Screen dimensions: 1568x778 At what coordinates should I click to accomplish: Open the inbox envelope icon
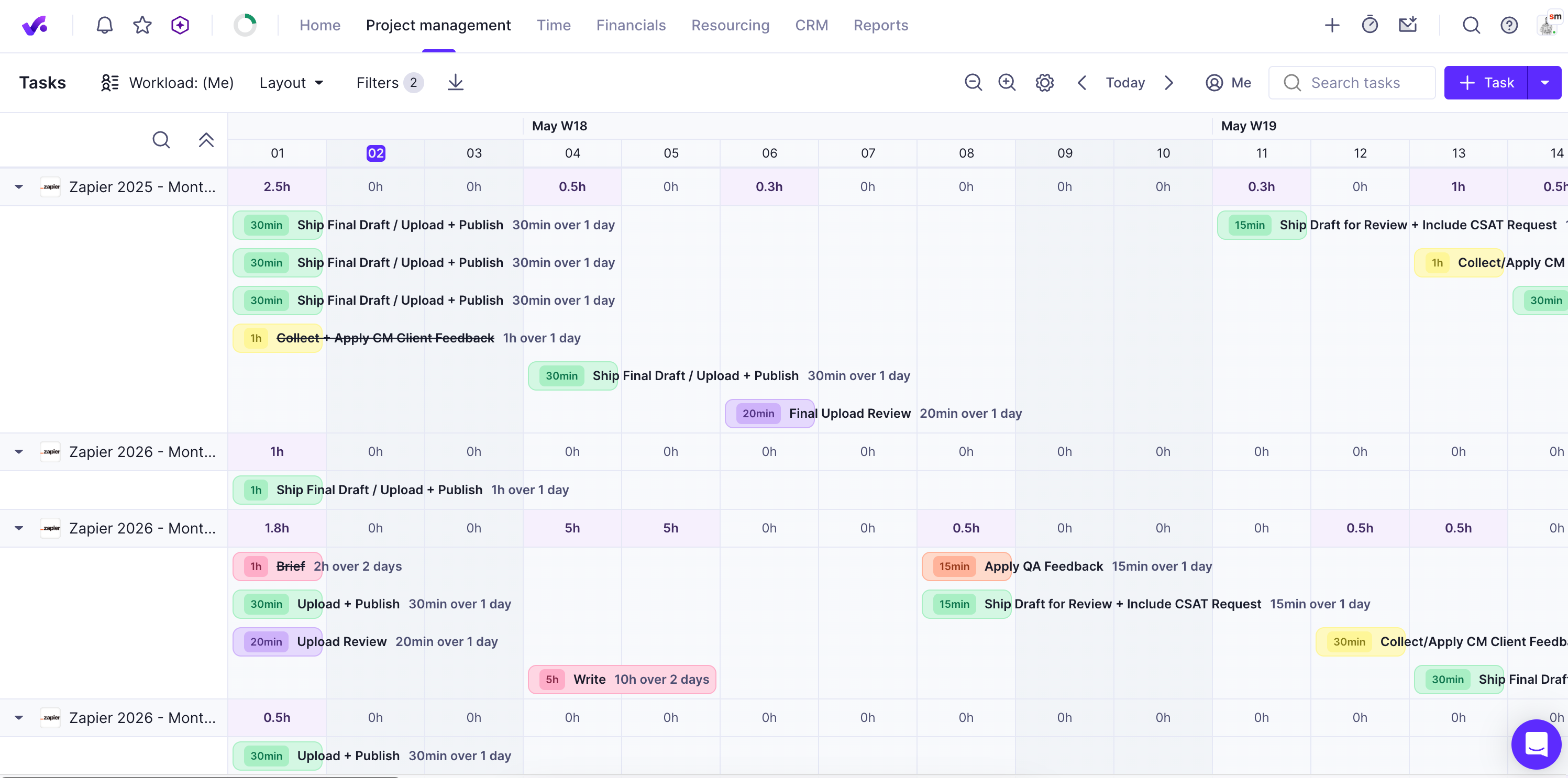1407,25
